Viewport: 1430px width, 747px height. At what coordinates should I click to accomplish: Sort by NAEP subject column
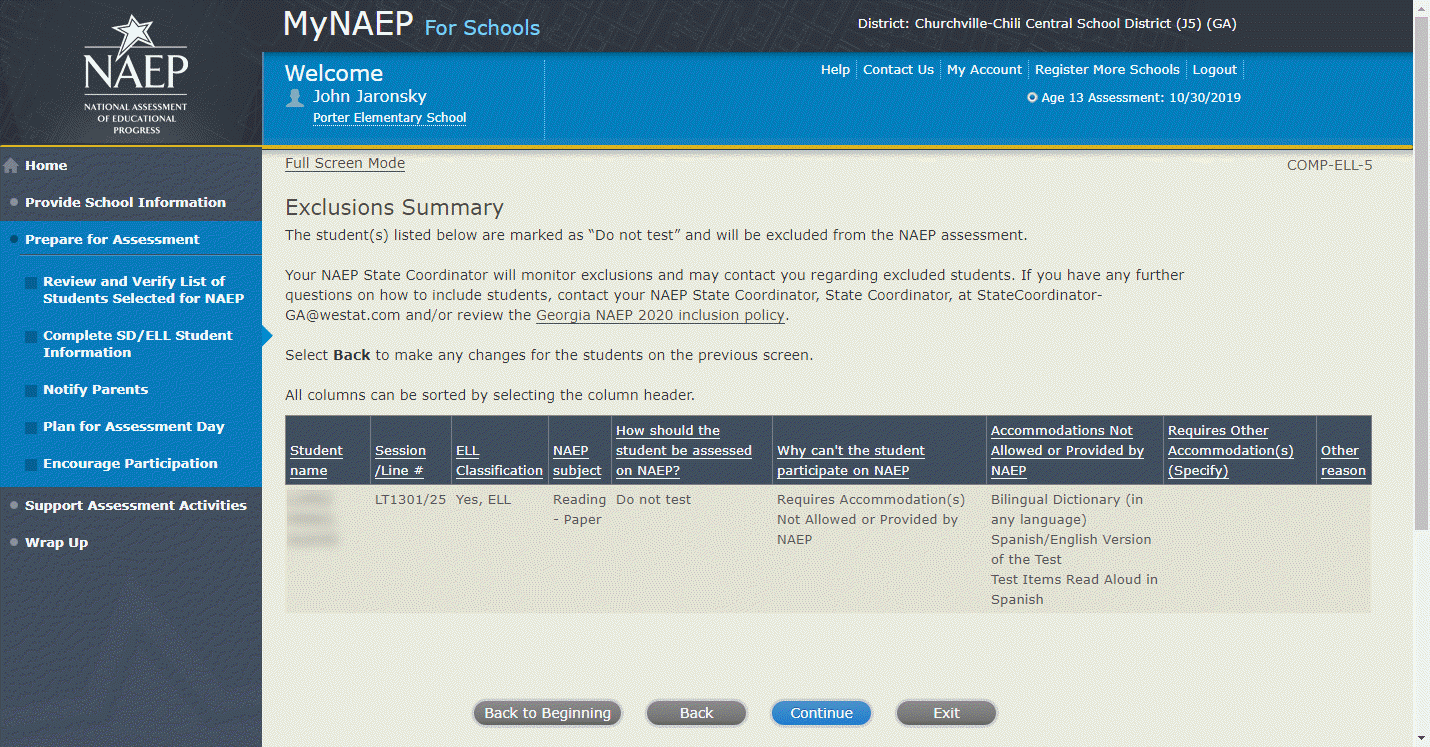click(577, 461)
